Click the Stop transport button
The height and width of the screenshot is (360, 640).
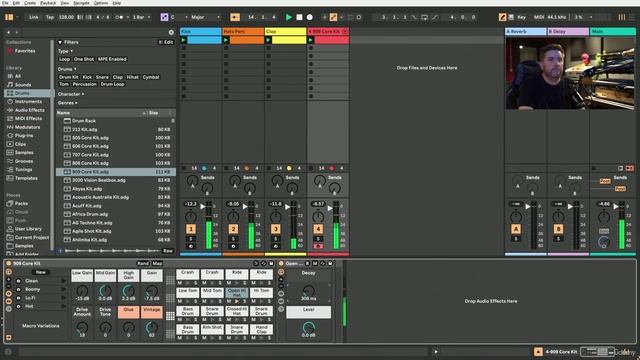point(299,17)
